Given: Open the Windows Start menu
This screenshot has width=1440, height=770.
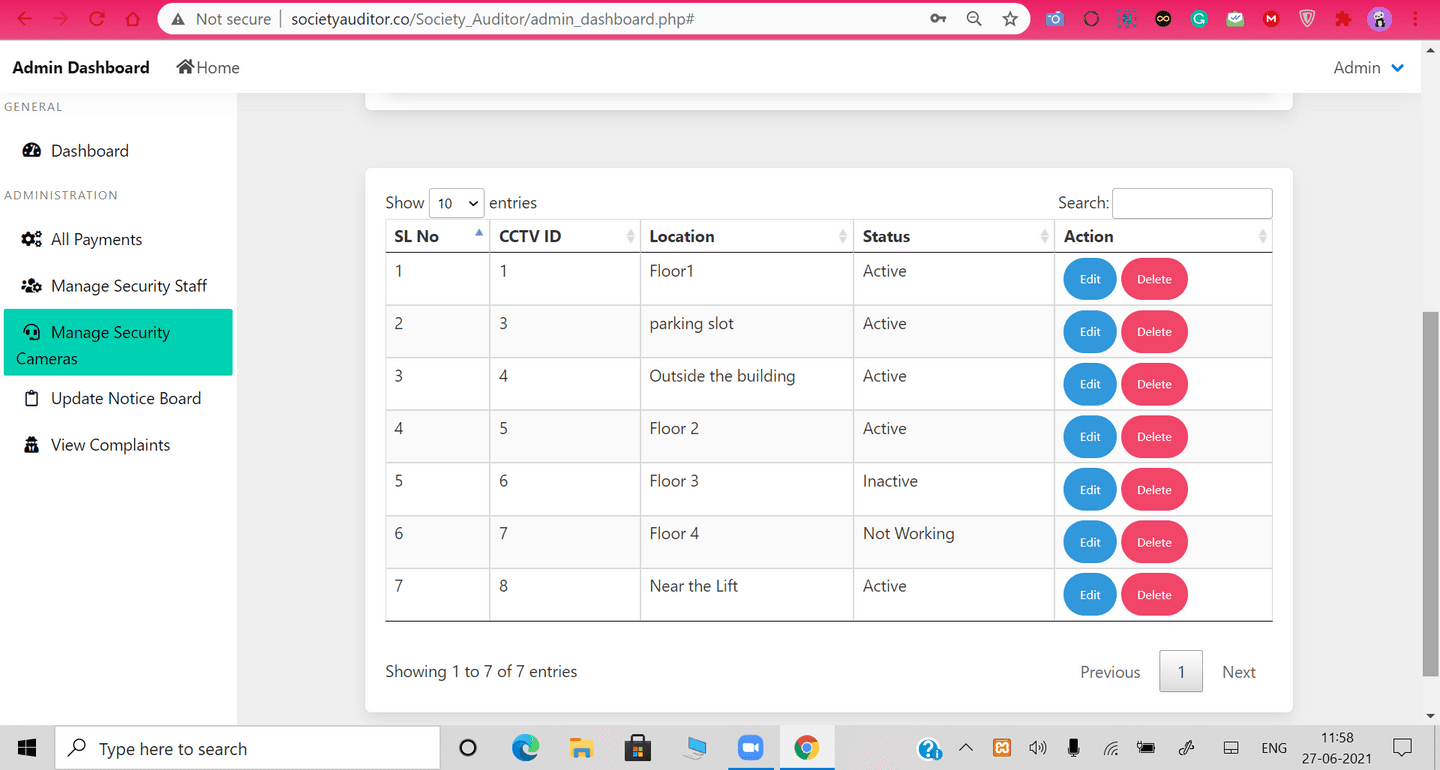Looking at the screenshot, I should pos(27,748).
